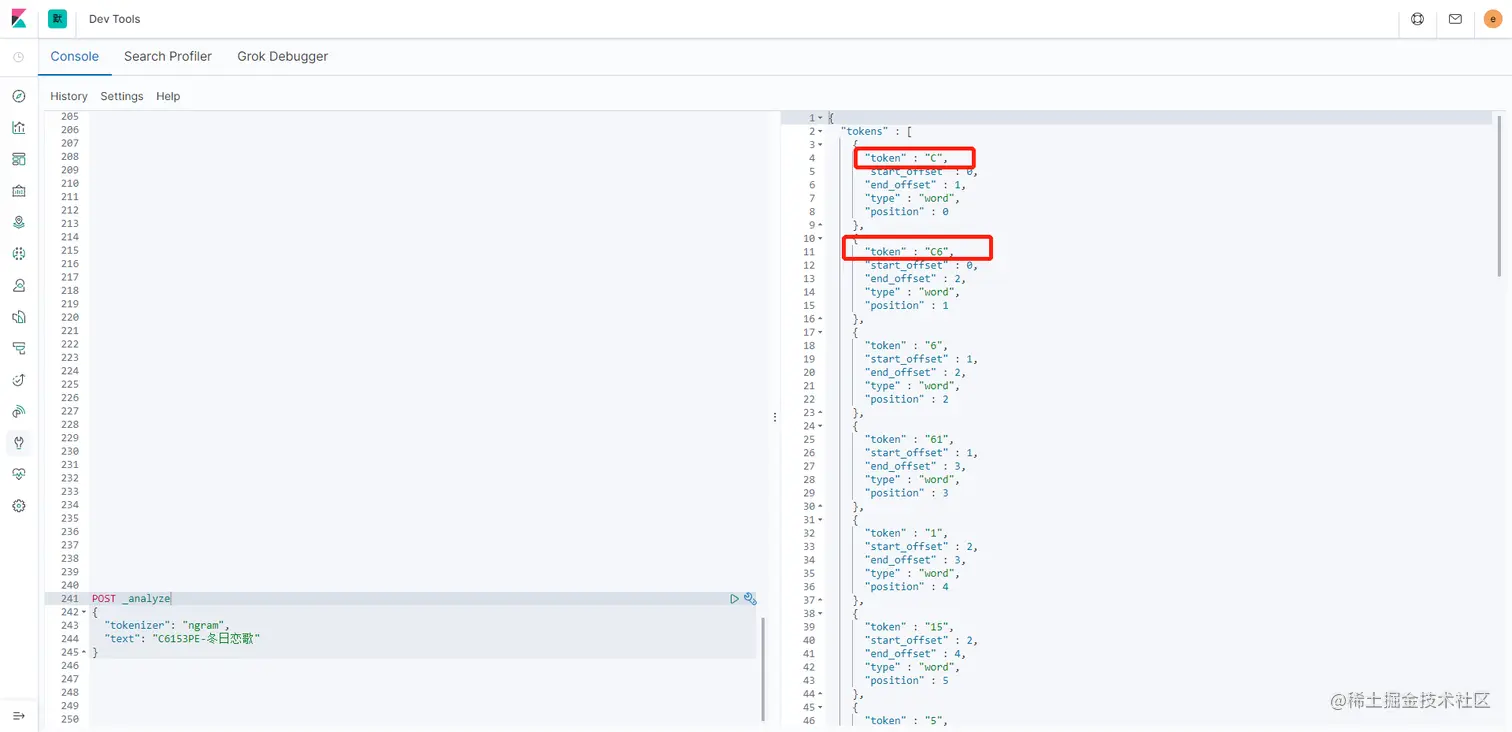Open the space selector avatar

(57, 19)
